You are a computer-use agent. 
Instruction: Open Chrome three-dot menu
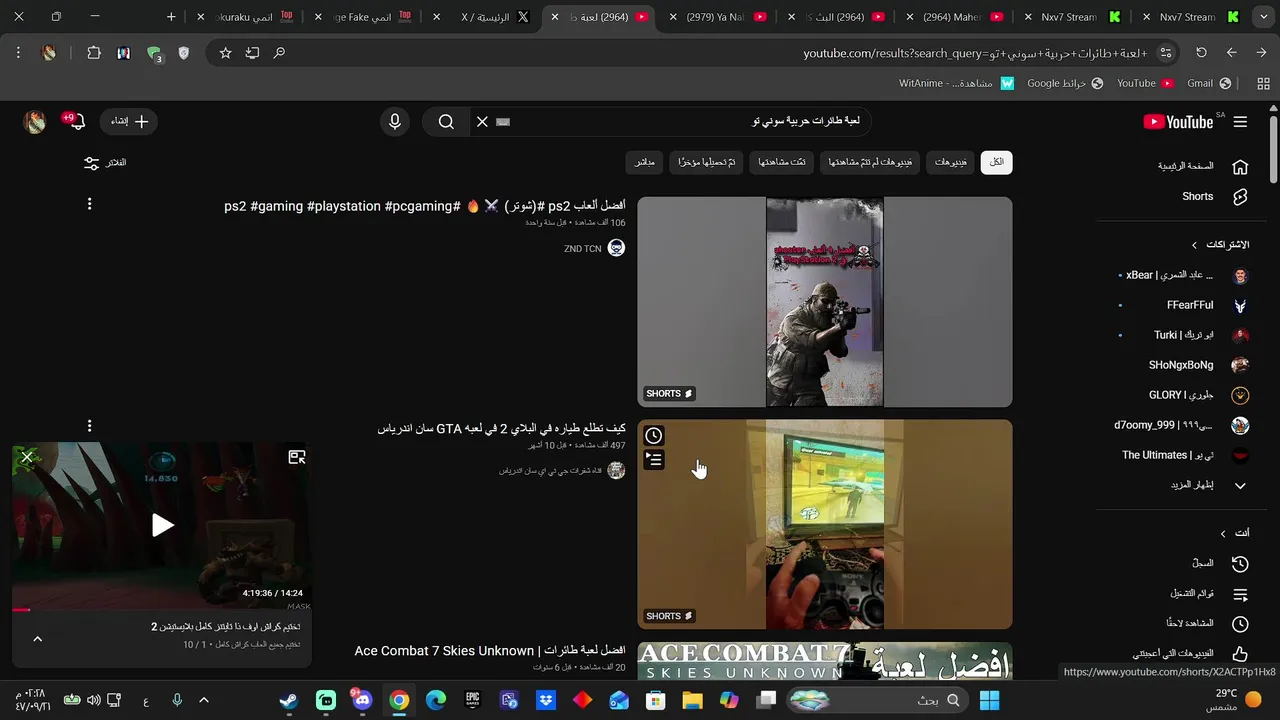[18, 53]
